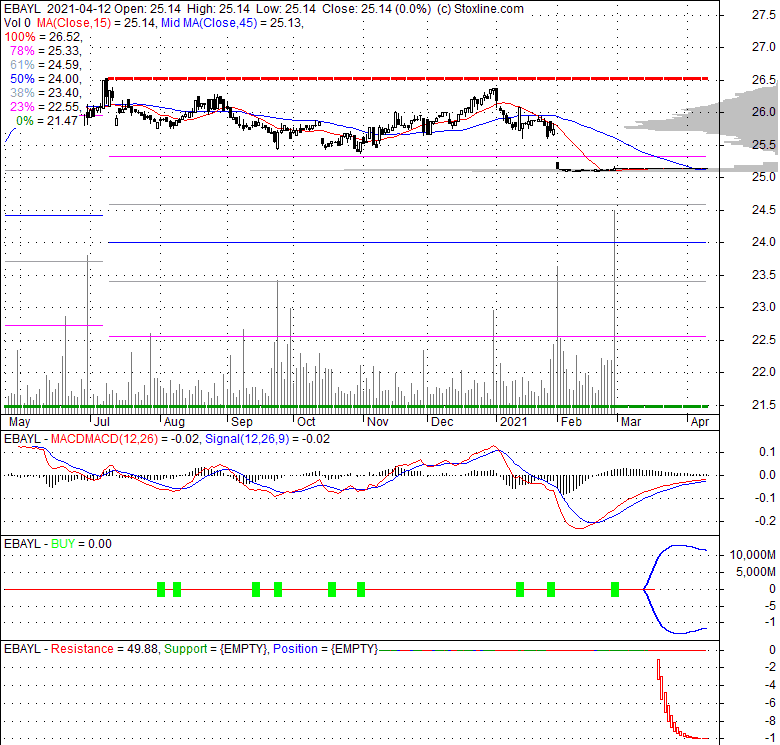
Task: Click the 38% = 23.40 Fibonacci label
Action: 45,93
